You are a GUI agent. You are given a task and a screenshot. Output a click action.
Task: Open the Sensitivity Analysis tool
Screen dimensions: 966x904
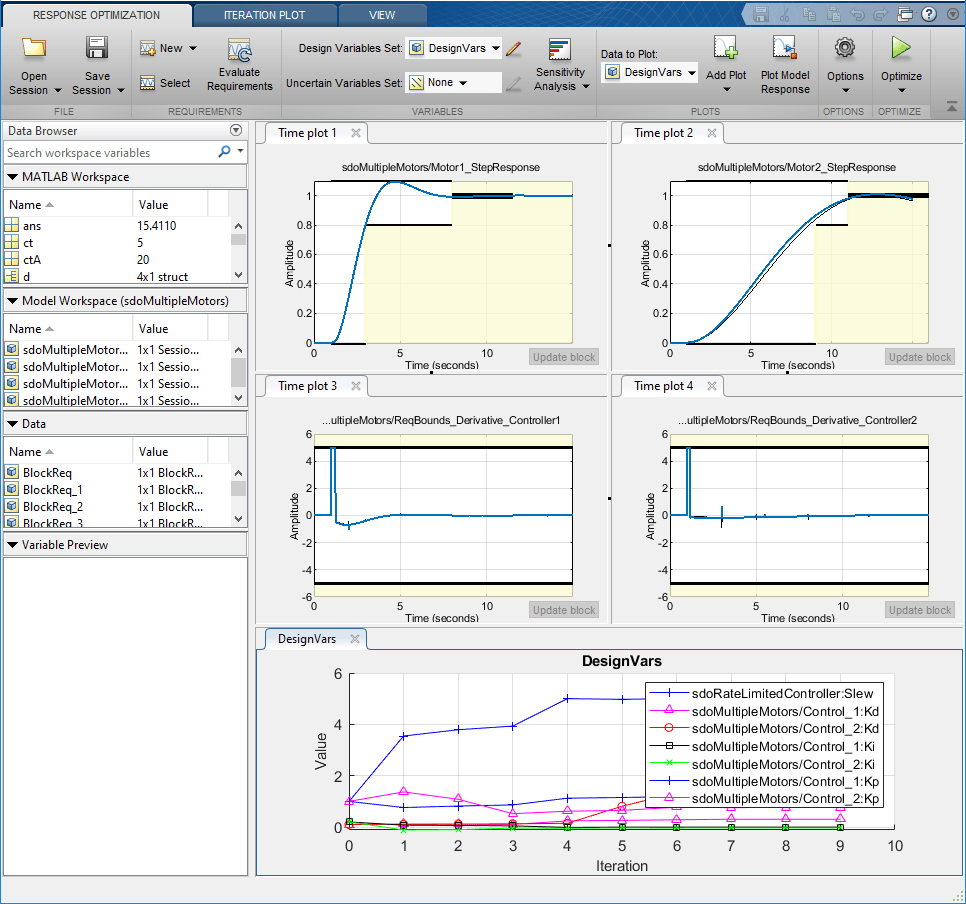click(x=559, y=50)
